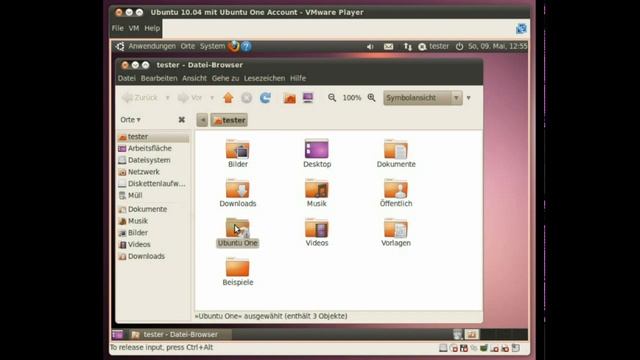640x360 pixels.
Task: Click the 100% zoom level text
Action: 352,98
